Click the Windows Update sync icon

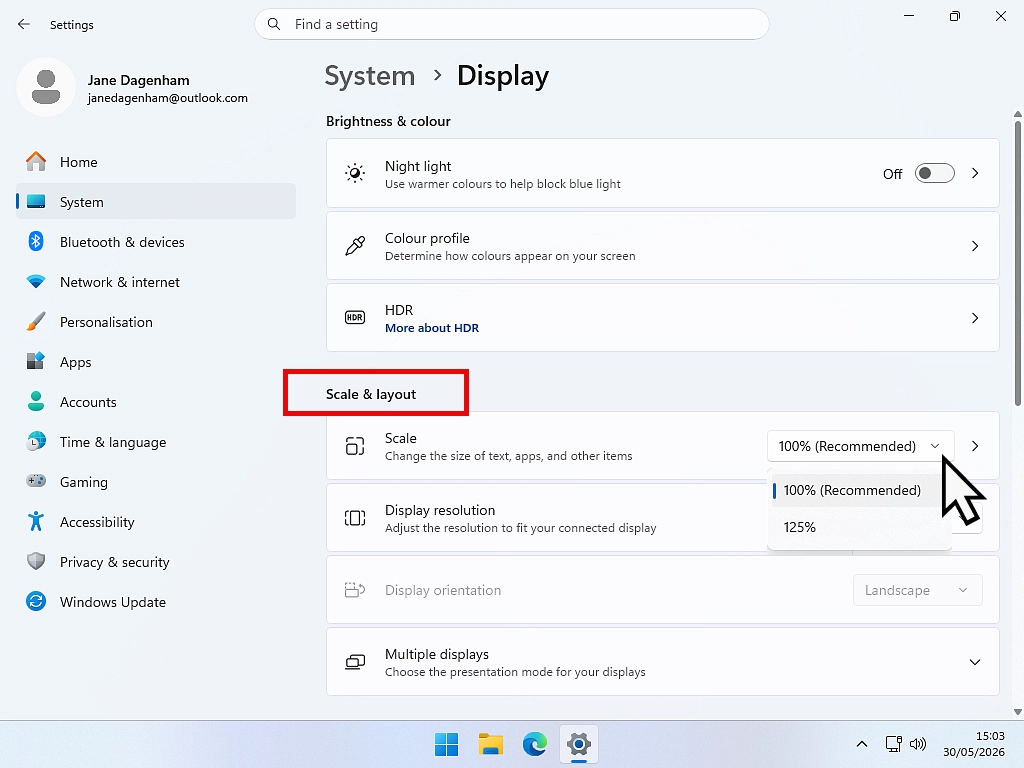pos(36,601)
